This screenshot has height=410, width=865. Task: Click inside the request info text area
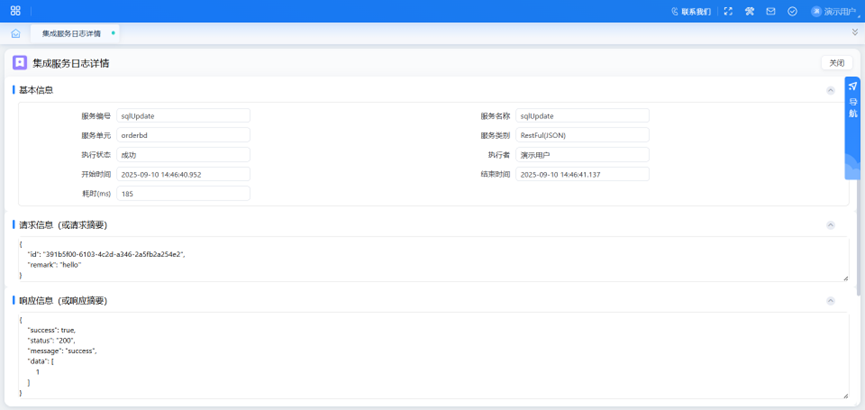(434, 259)
